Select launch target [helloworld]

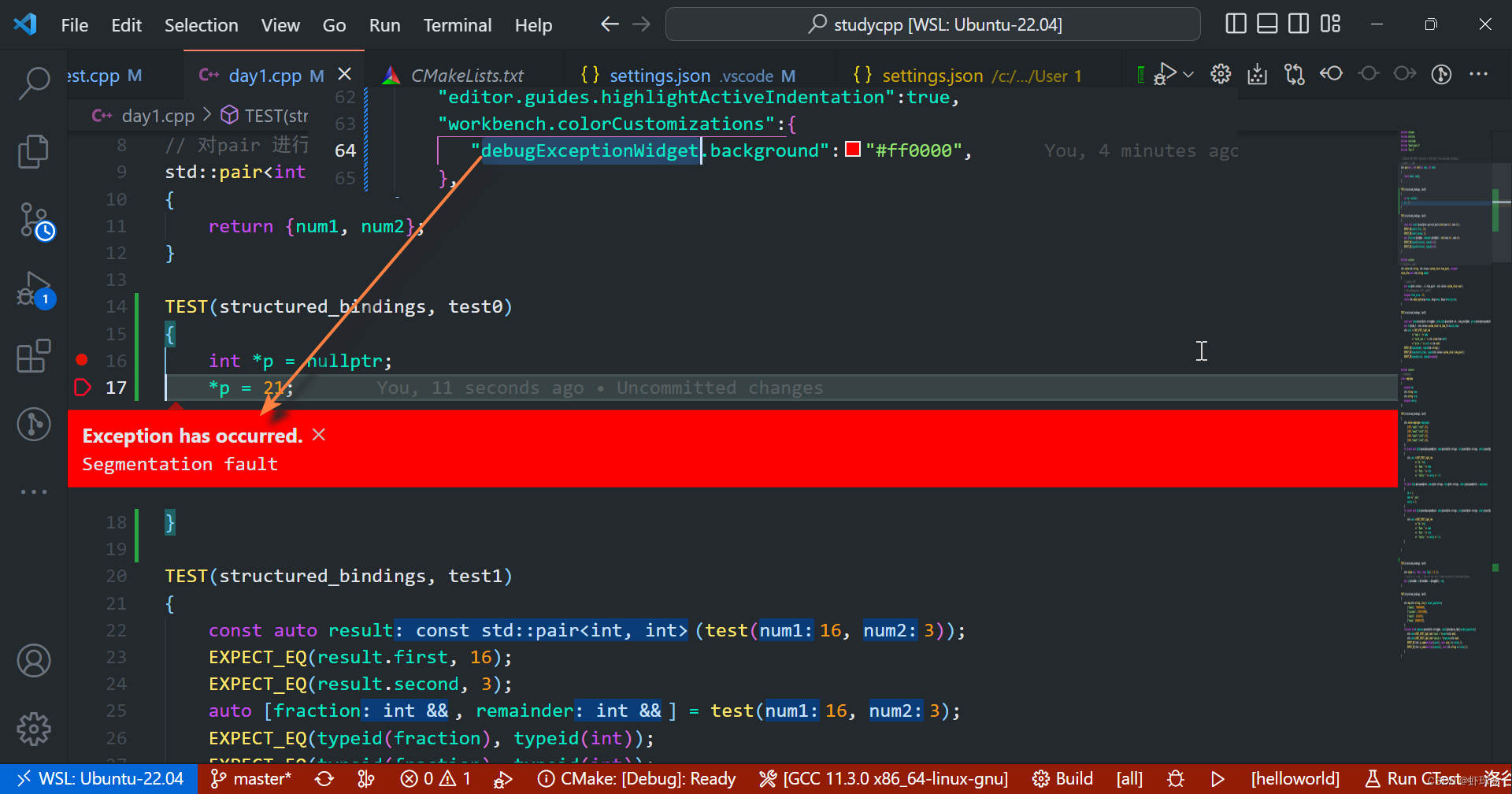click(1295, 779)
